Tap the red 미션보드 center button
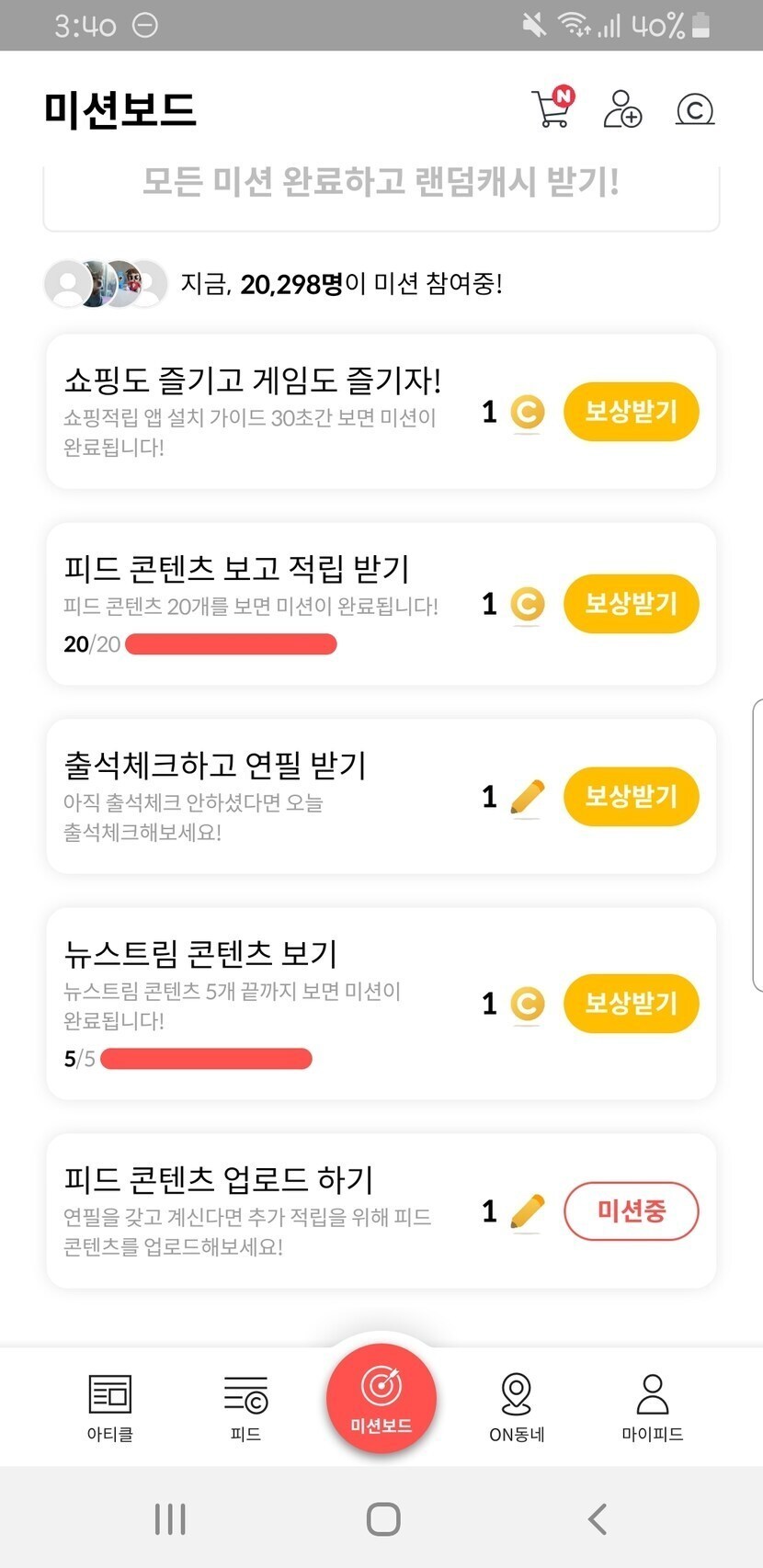Screen dimensions: 763x1568 coord(381,1397)
